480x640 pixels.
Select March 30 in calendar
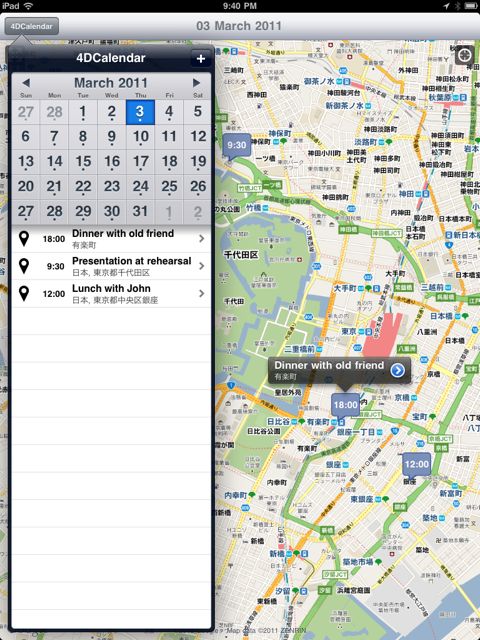pos(112,212)
